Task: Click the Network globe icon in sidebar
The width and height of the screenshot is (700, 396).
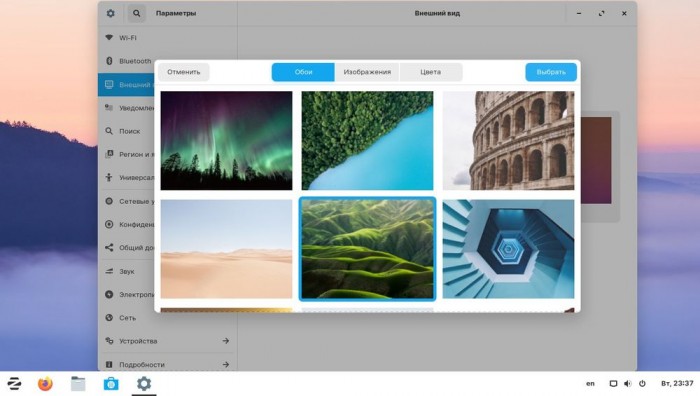Action: pyautogui.click(x=109, y=317)
